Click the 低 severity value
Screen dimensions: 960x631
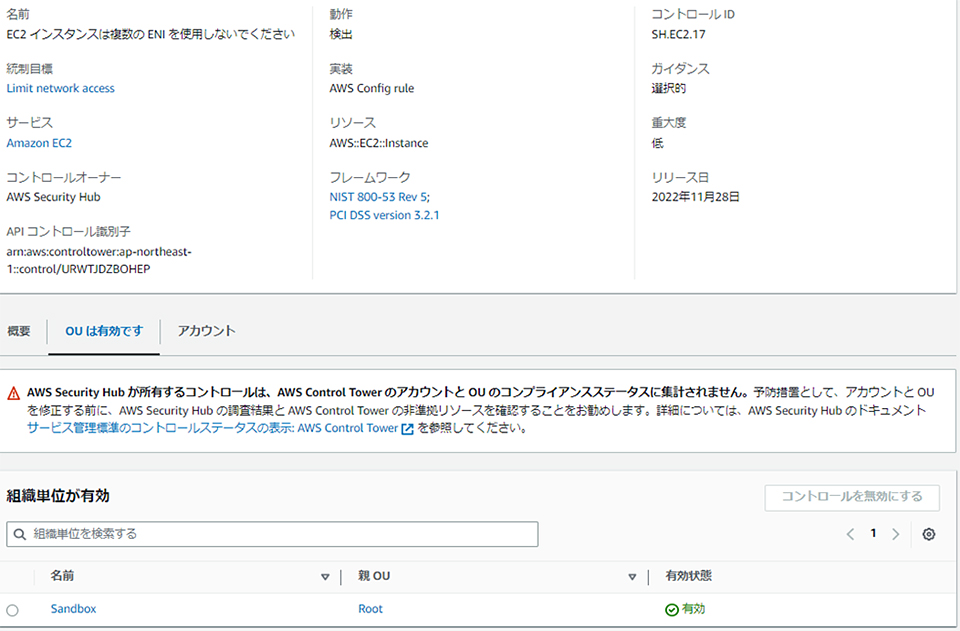pyautogui.click(x=658, y=143)
